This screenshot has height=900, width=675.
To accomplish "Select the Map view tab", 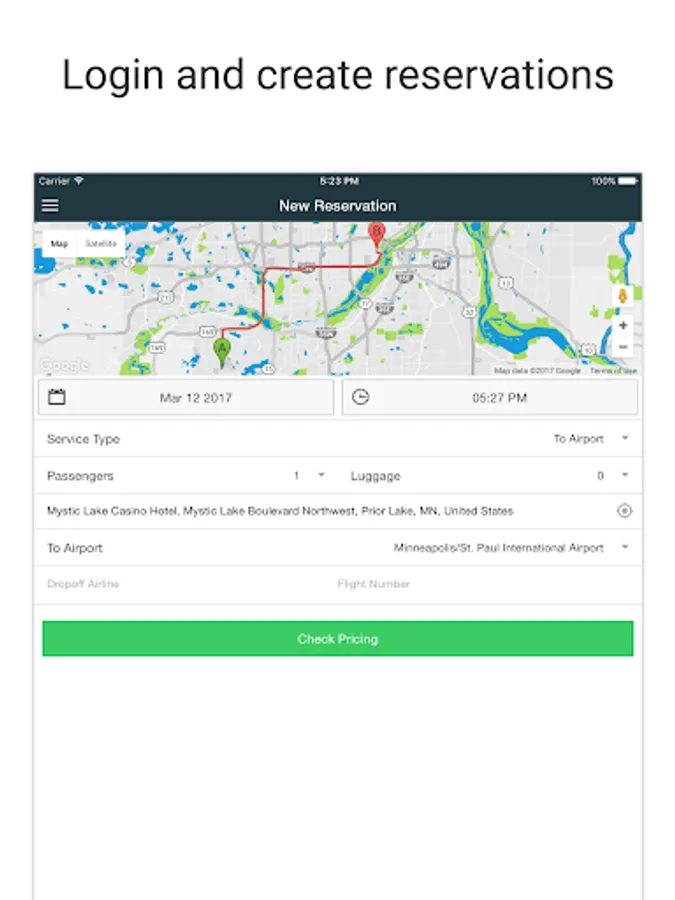I will coord(59,243).
